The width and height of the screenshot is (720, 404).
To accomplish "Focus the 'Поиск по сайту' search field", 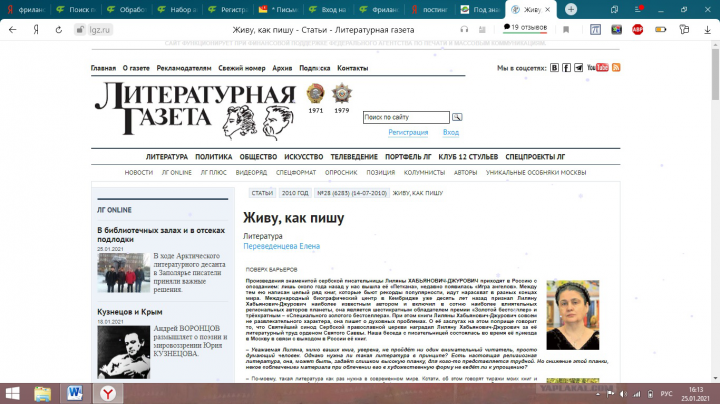I will 406,117.
